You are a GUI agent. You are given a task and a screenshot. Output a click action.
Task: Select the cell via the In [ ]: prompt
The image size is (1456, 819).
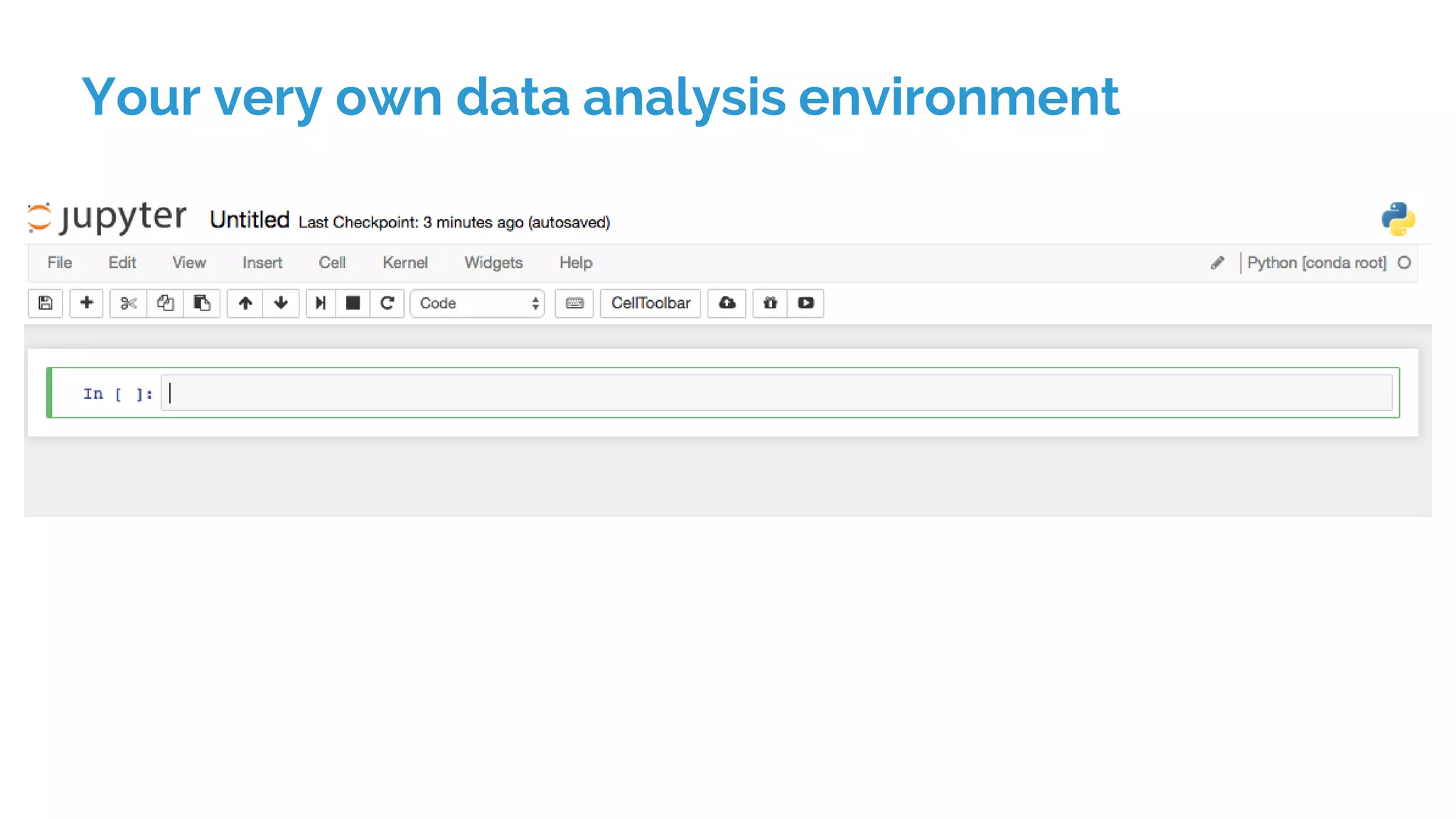[117, 394]
